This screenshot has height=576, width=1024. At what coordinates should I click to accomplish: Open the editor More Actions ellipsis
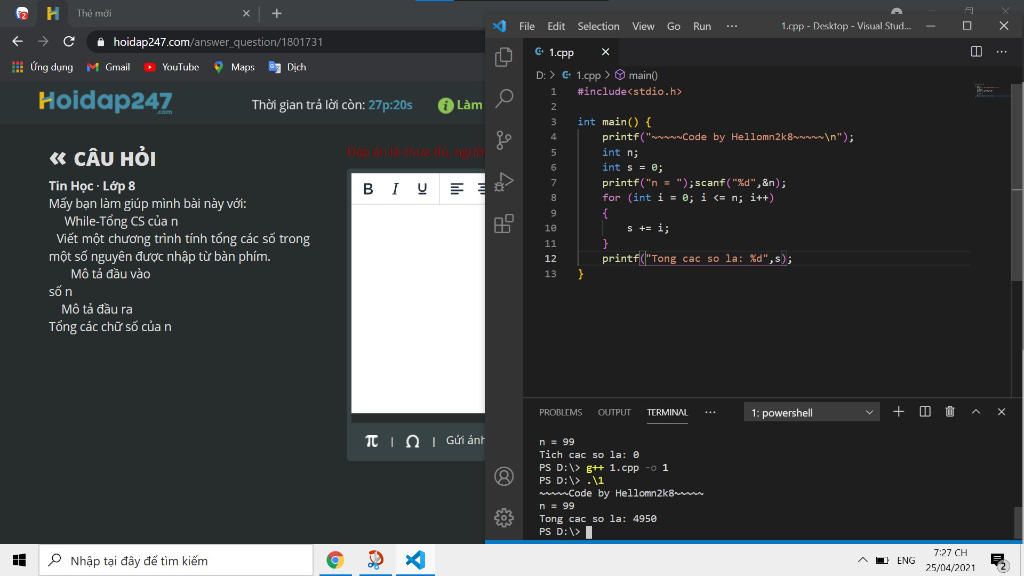1001,52
